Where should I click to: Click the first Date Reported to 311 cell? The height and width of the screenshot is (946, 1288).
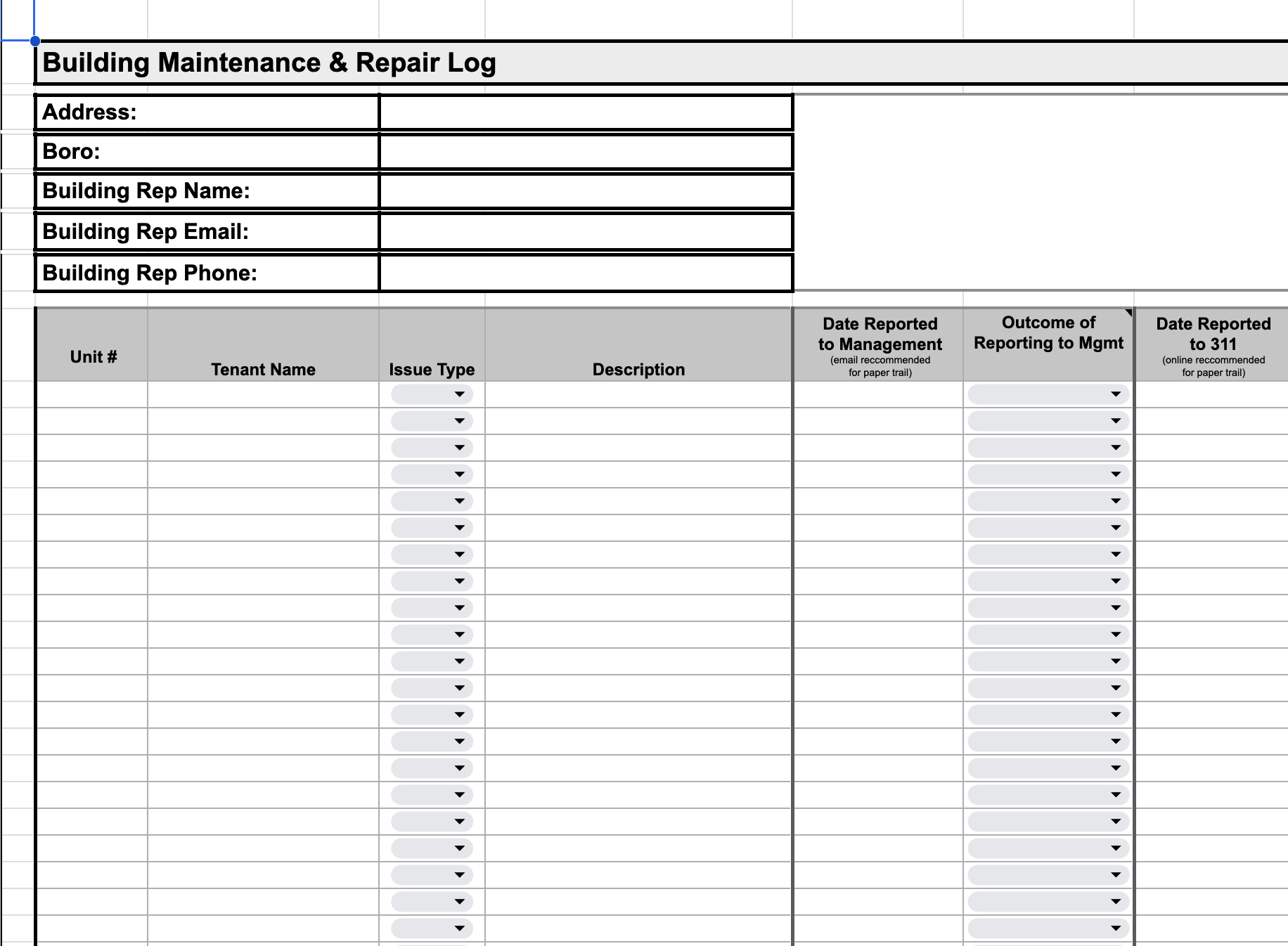click(x=1211, y=394)
